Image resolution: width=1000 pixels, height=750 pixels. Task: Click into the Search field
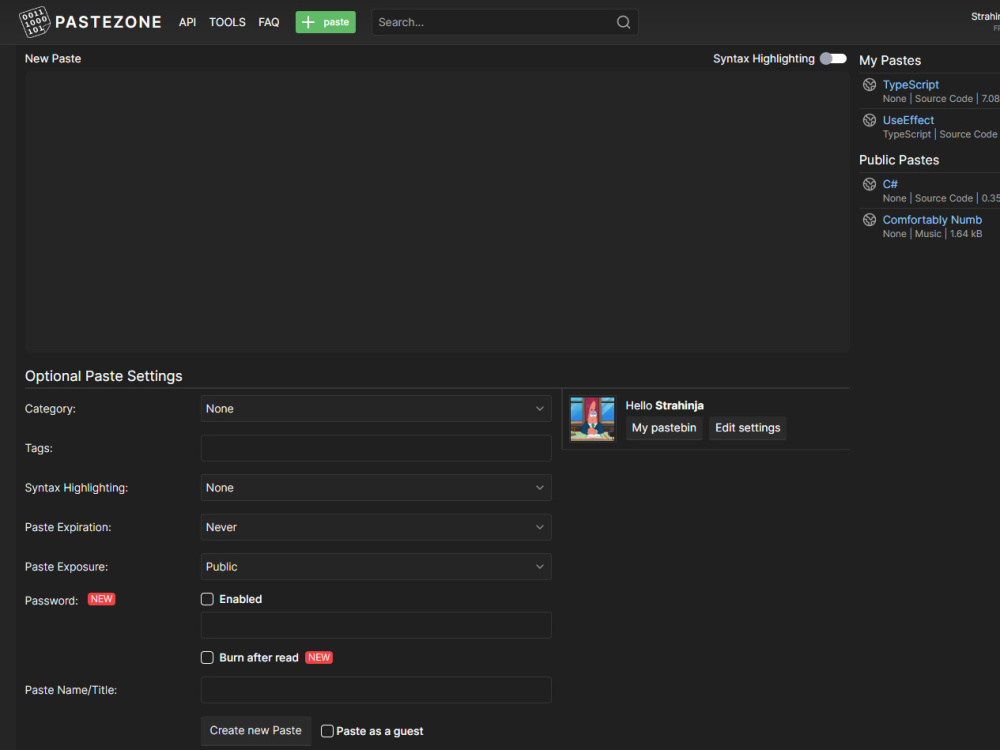504,22
